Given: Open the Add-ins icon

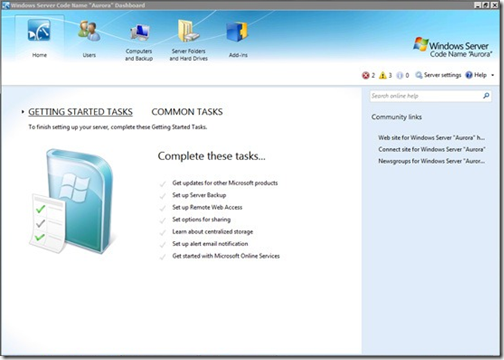Looking at the screenshot, I should [x=237, y=32].
